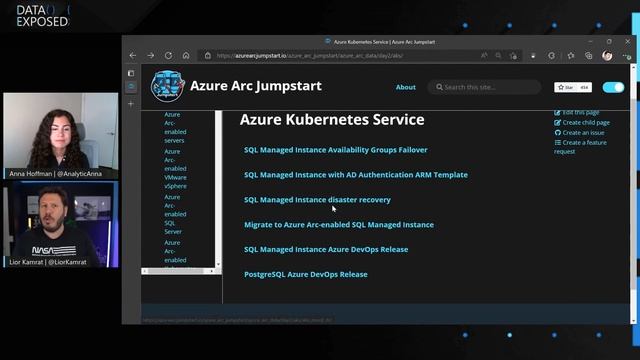
Task: Click the Azure Arc Jumpstart site title
Action: pyautogui.click(x=256, y=86)
